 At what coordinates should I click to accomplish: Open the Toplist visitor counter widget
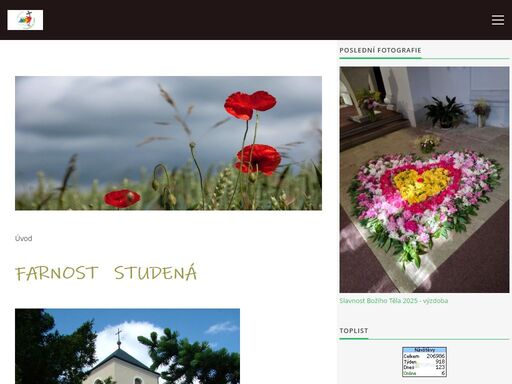[x=424, y=362]
